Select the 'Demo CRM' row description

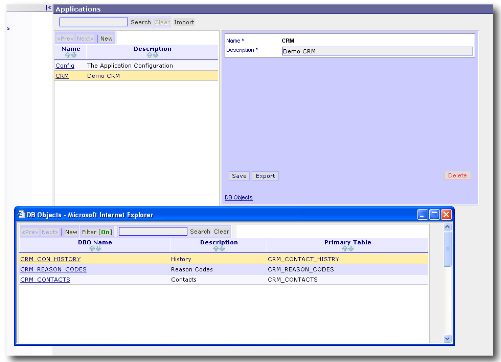(x=103, y=76)
